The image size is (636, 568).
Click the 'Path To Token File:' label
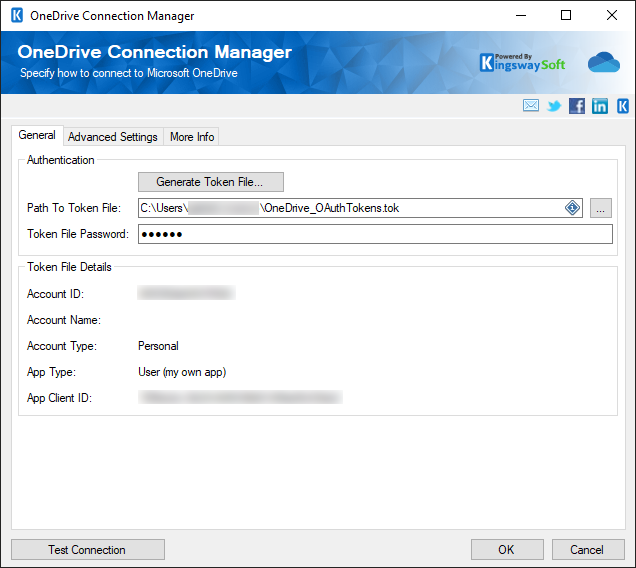pyautogui.click(x=74, y=208)
